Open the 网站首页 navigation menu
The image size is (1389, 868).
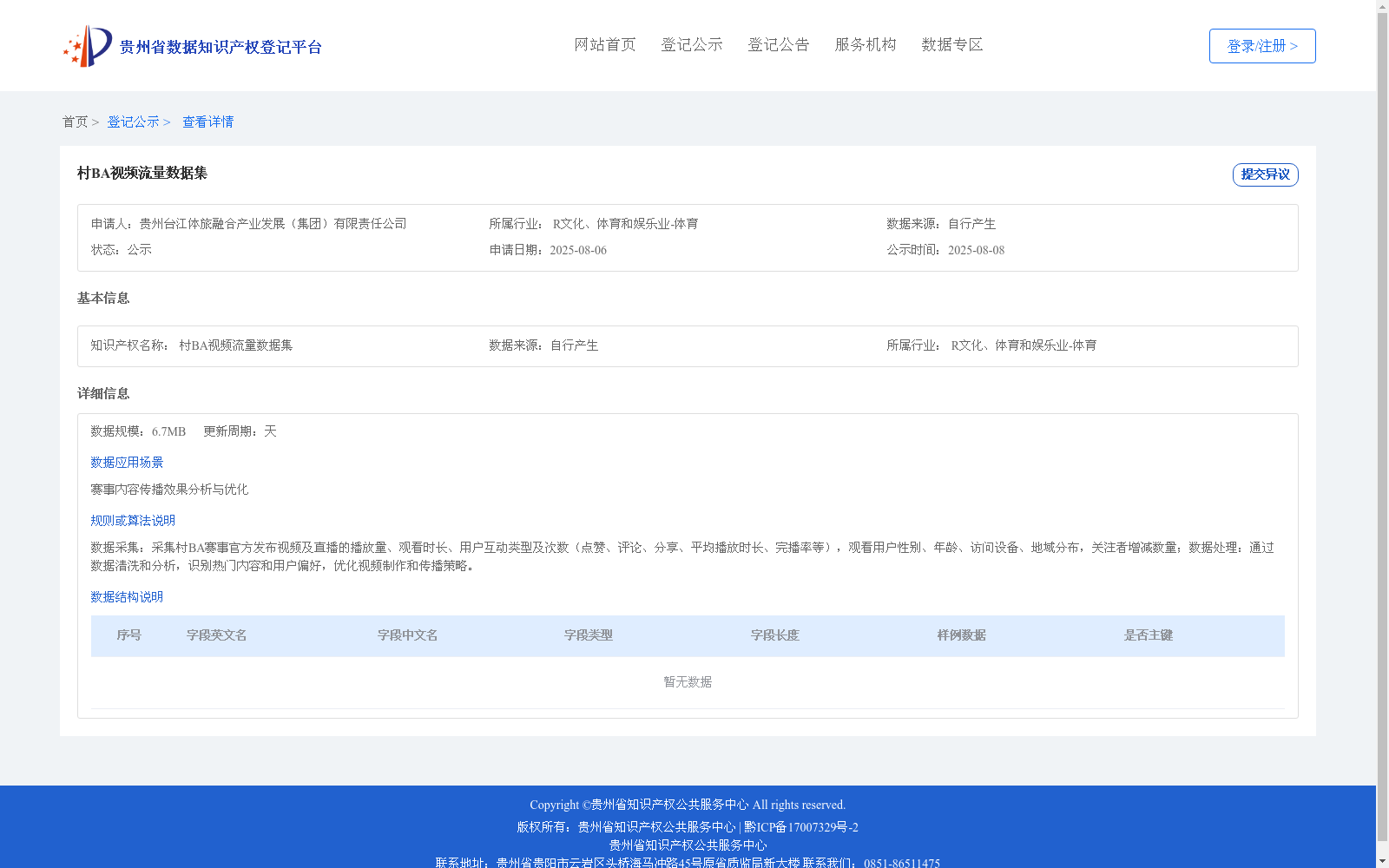click(605, 44)
